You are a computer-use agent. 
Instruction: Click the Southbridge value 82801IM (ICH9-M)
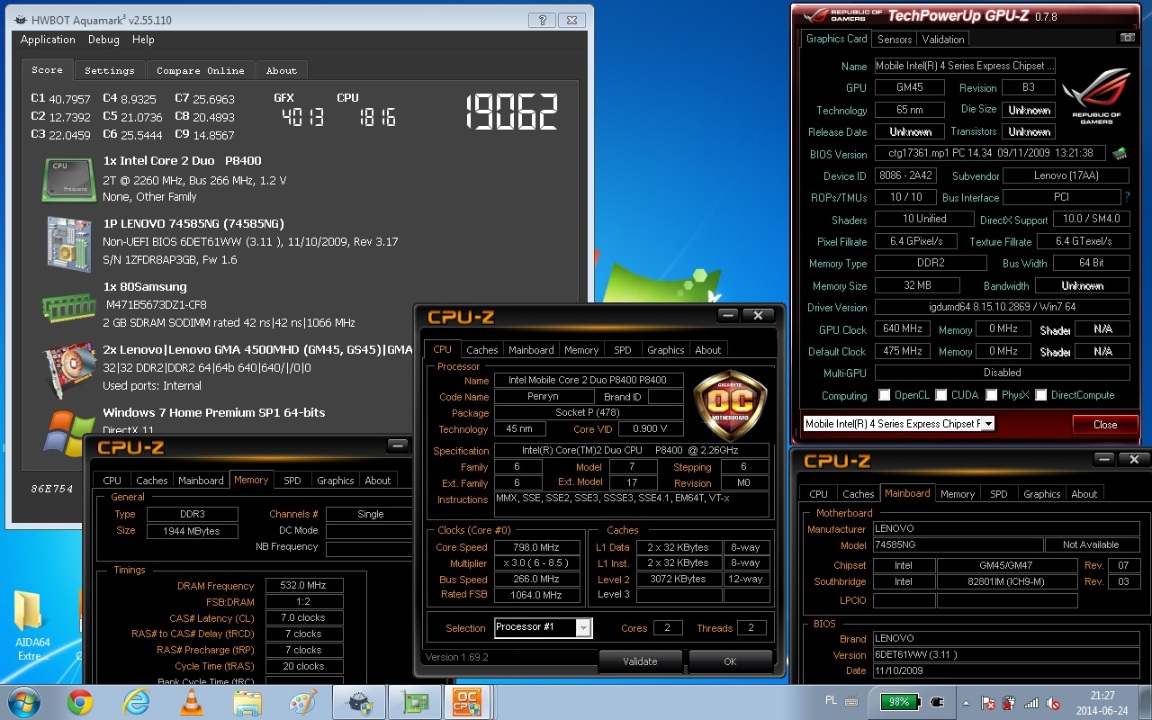click(x=1007, y=581)
